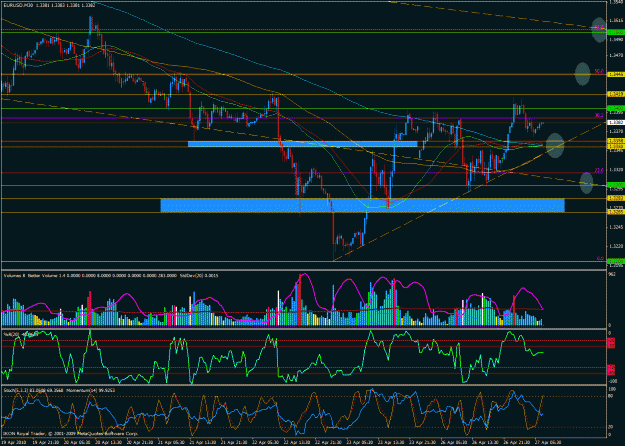Click the Momentum(14) 99.9252 label
The image size is (625, 446).
pyautogui.click(x=90, y=390)
